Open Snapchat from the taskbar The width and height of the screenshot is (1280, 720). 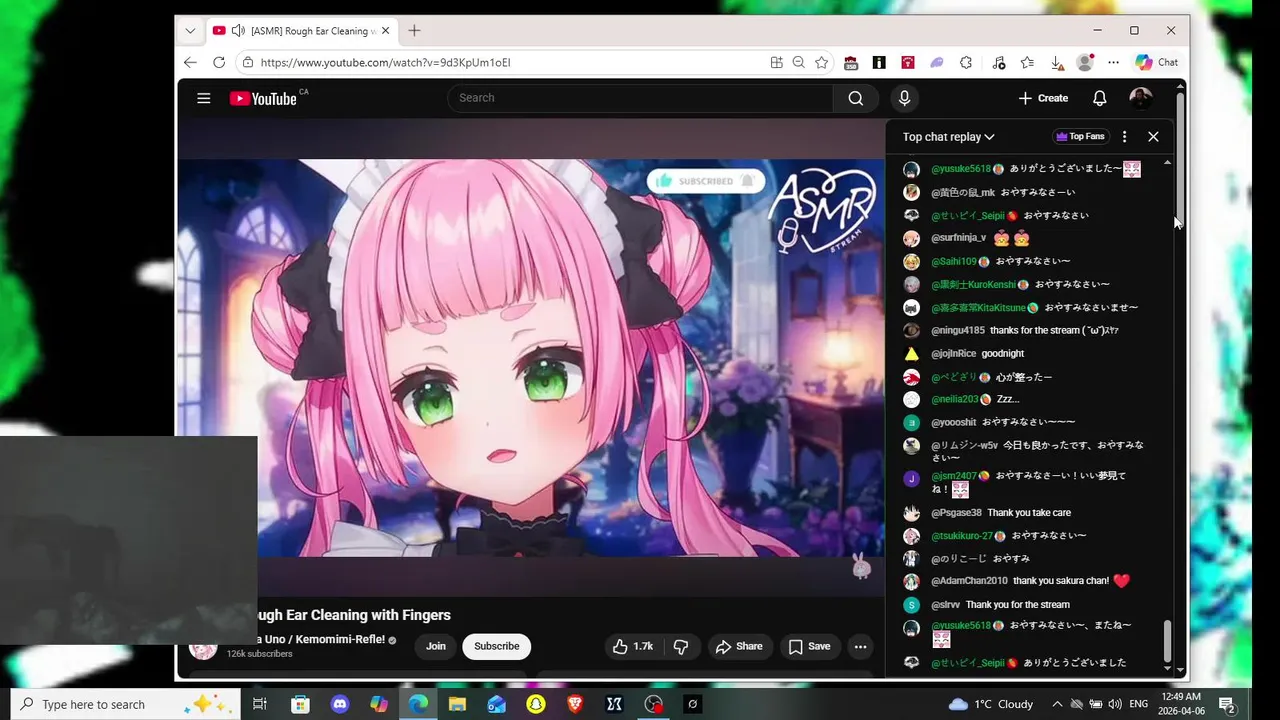[x=536, y=704]
